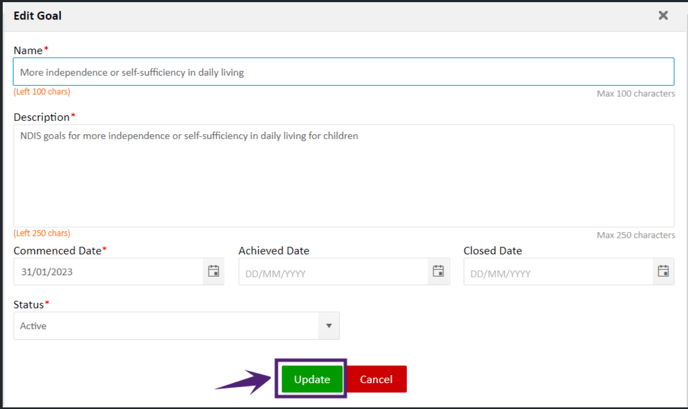Expand the Status dropdown arrow

[x=329, y=326]
